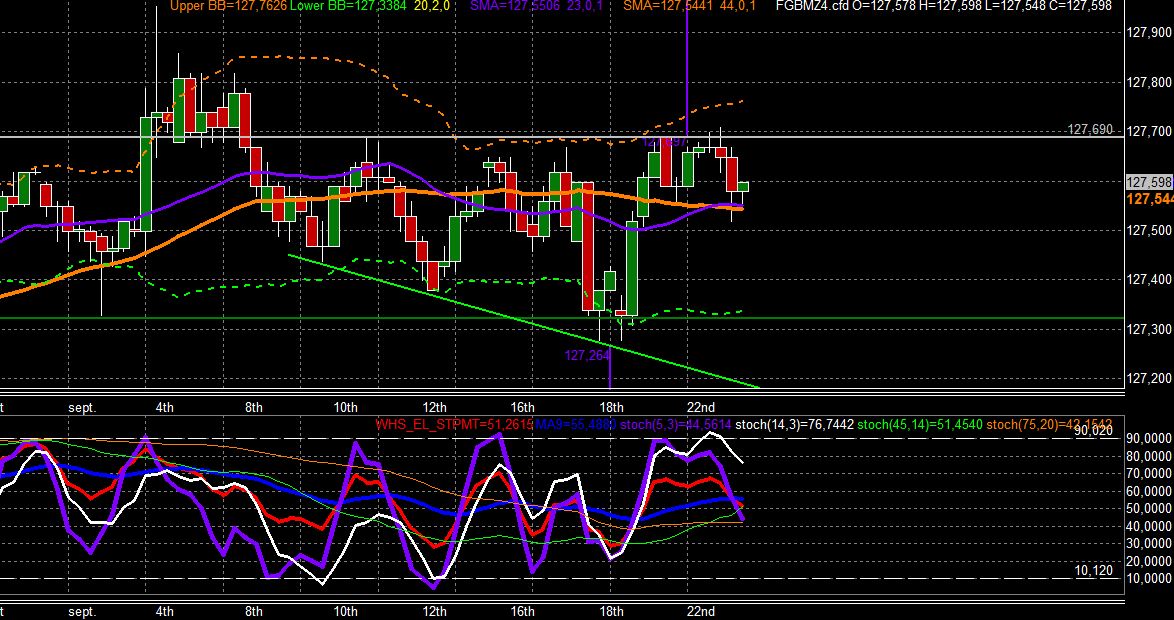This screenshot has height=620, width=1174.
Task: Click the orange SMA=127,5441 label
Action: click(x=670, y=6)
